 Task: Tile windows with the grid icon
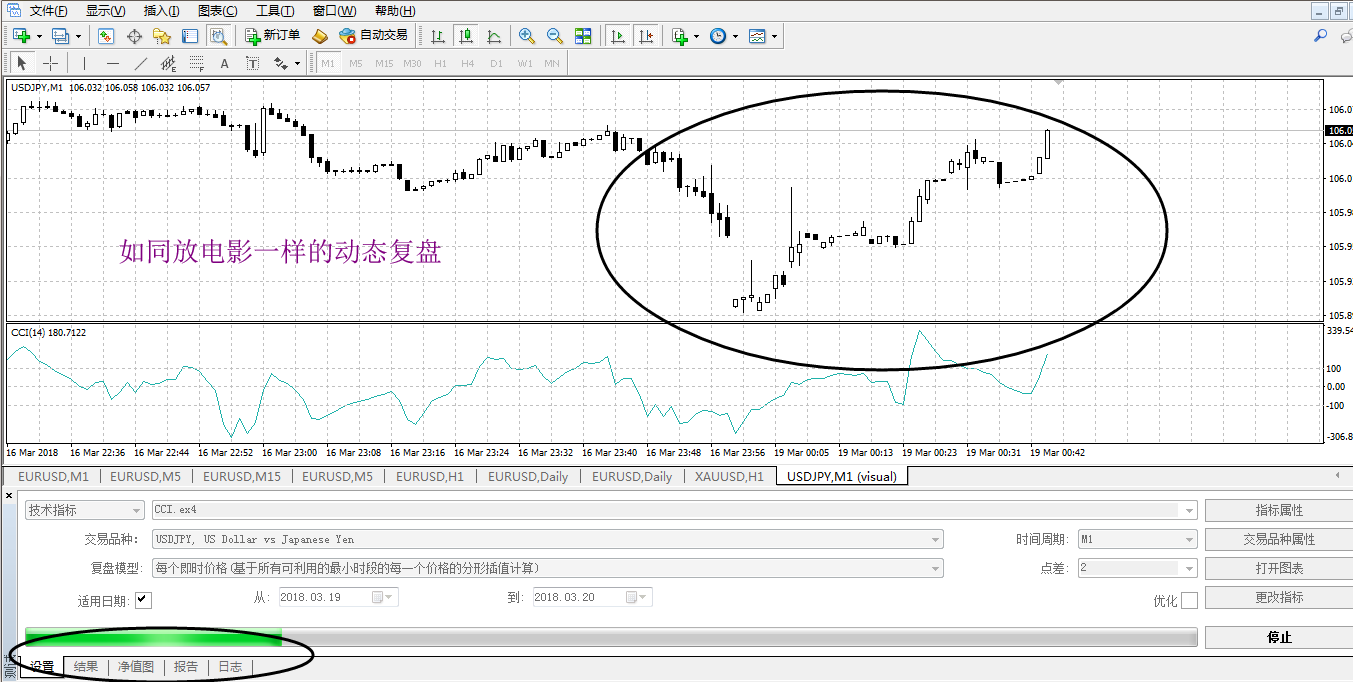click(x=583, y=36)
